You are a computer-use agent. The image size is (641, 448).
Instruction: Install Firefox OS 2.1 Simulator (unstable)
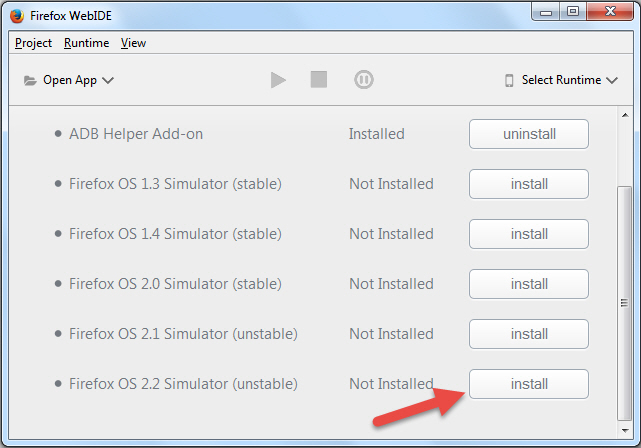pyautogui.click(x=529, y=334)
